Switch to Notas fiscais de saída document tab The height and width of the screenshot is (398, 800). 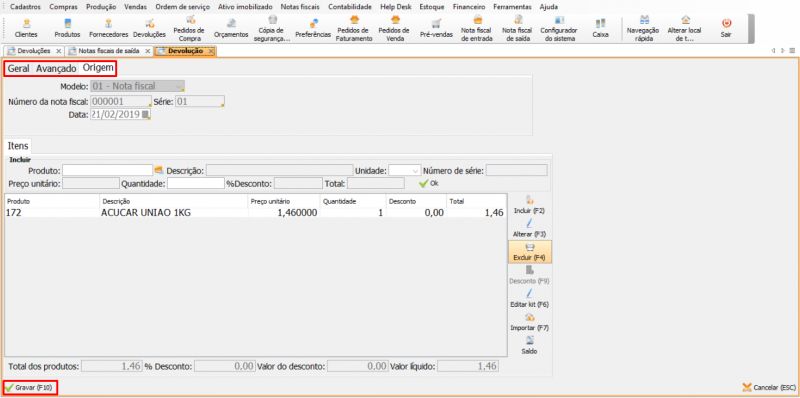109,51
